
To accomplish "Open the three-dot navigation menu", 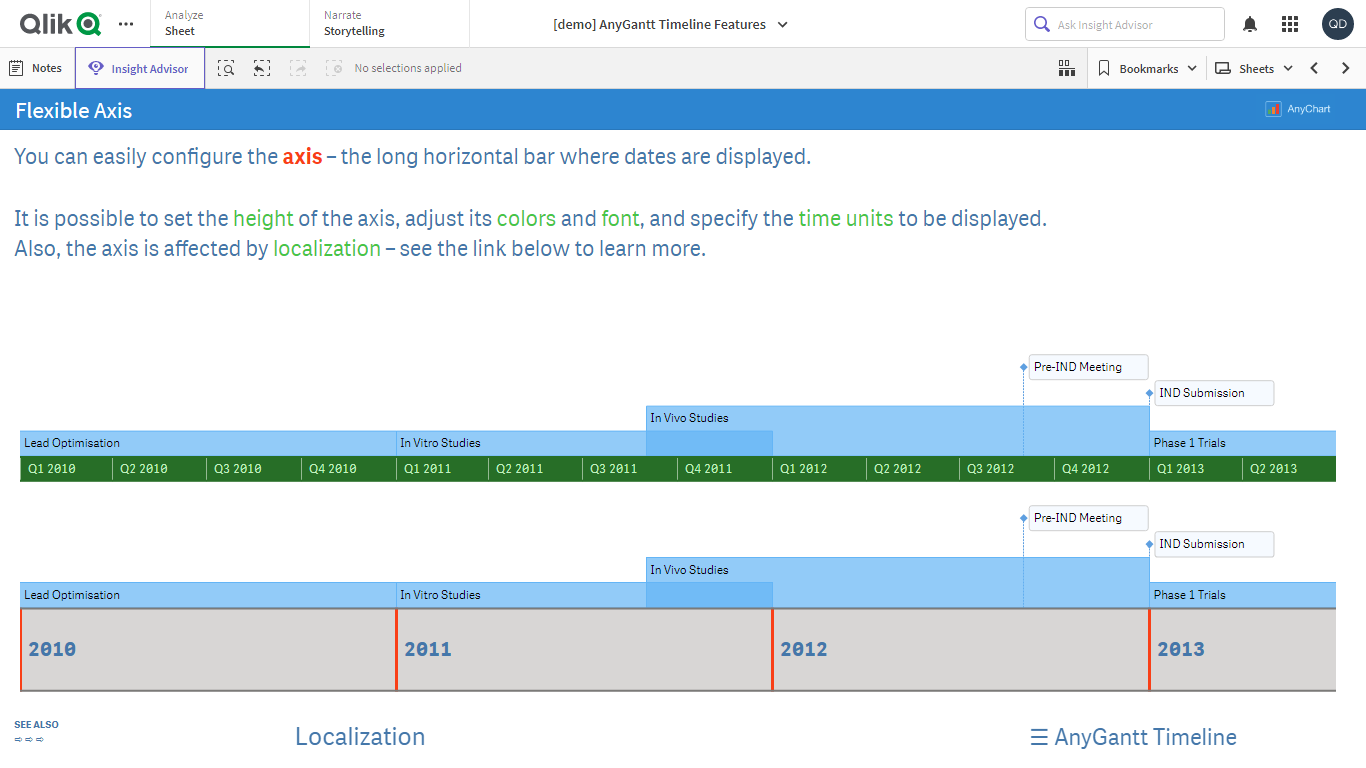I will pyautogui.click(x=126, y=24).
